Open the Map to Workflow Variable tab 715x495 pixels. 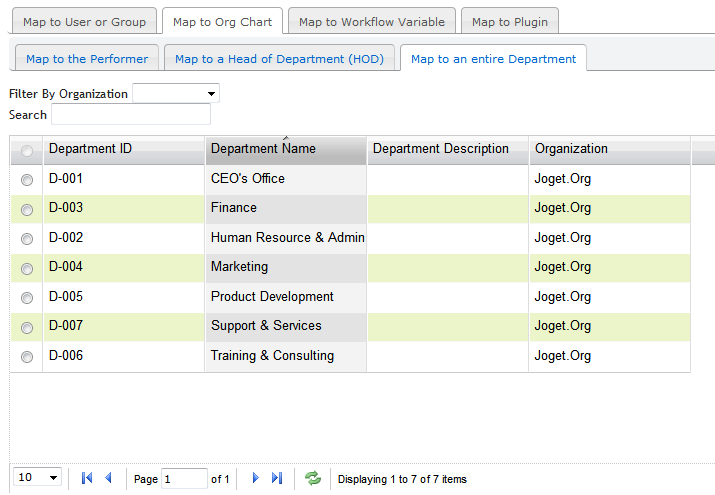pyautogui.click(x=372, y=22)
